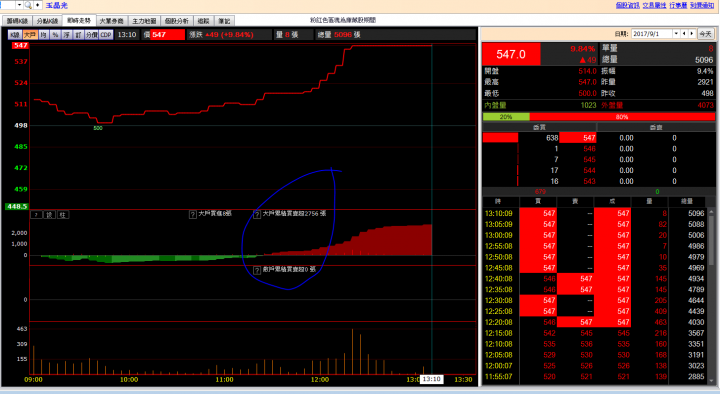This screenshot has height=394, width=720.
Task: Click the ? icon beside 大戶累積買賣超2756張
Action: tap(257, 214)
